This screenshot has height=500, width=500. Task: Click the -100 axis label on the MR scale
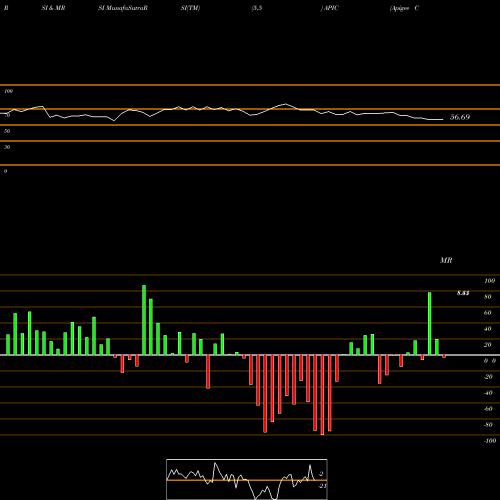(490, 441)
